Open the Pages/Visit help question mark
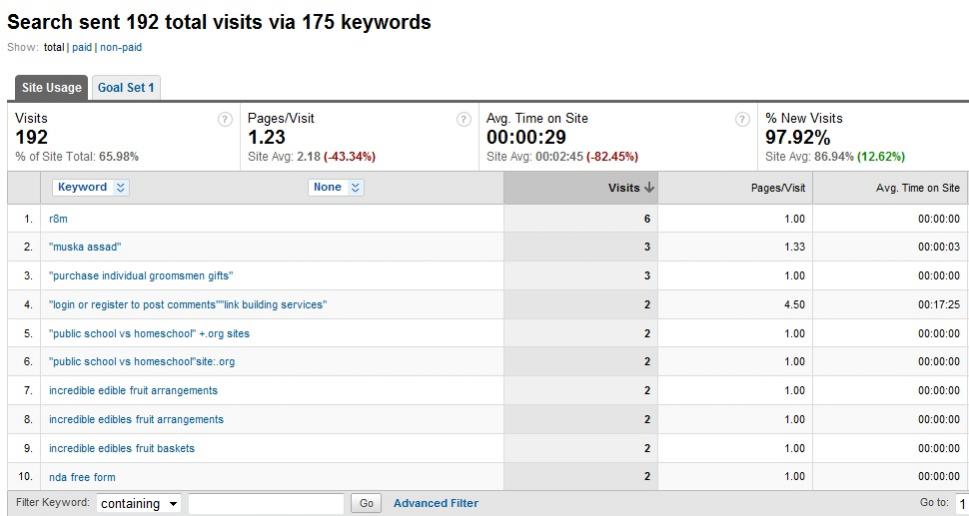The image size is (969, 516). pos(464,119)
